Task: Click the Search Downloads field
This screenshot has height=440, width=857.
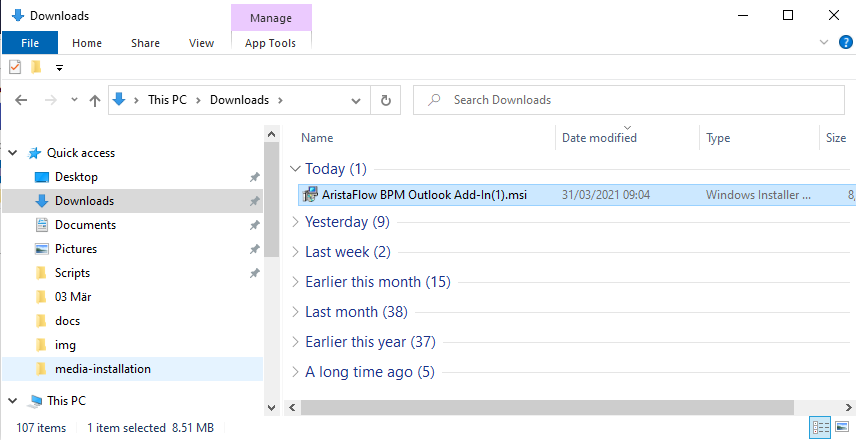Action: [629, 100]
